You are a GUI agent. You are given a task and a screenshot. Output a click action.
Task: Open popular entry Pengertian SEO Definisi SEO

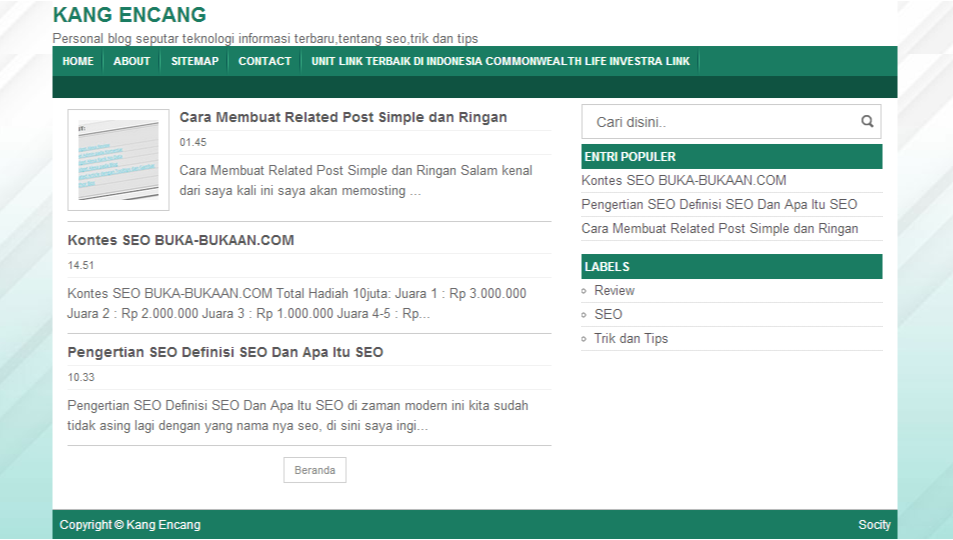[719, 204]
